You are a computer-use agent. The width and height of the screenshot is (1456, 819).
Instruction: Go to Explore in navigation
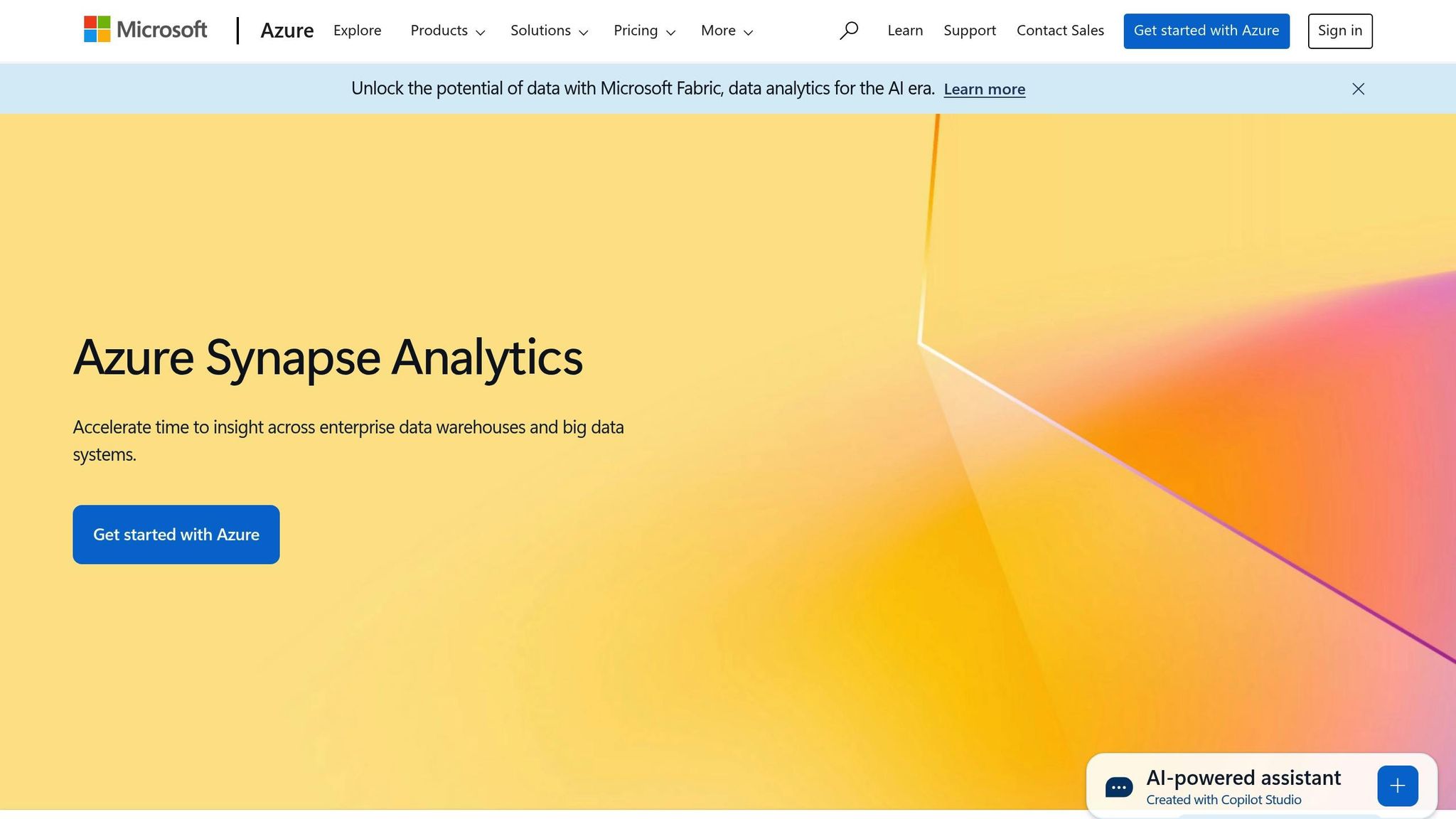tap(357, 31)
